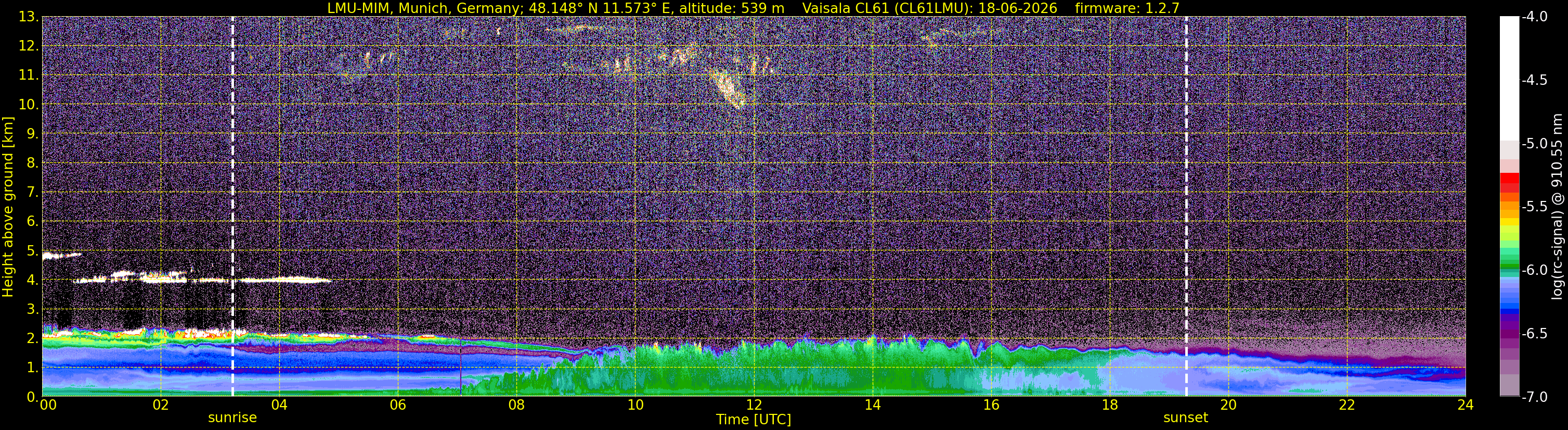Click the '10' tick on the time axis
The image size is (1568, 430).
[635, 406]
